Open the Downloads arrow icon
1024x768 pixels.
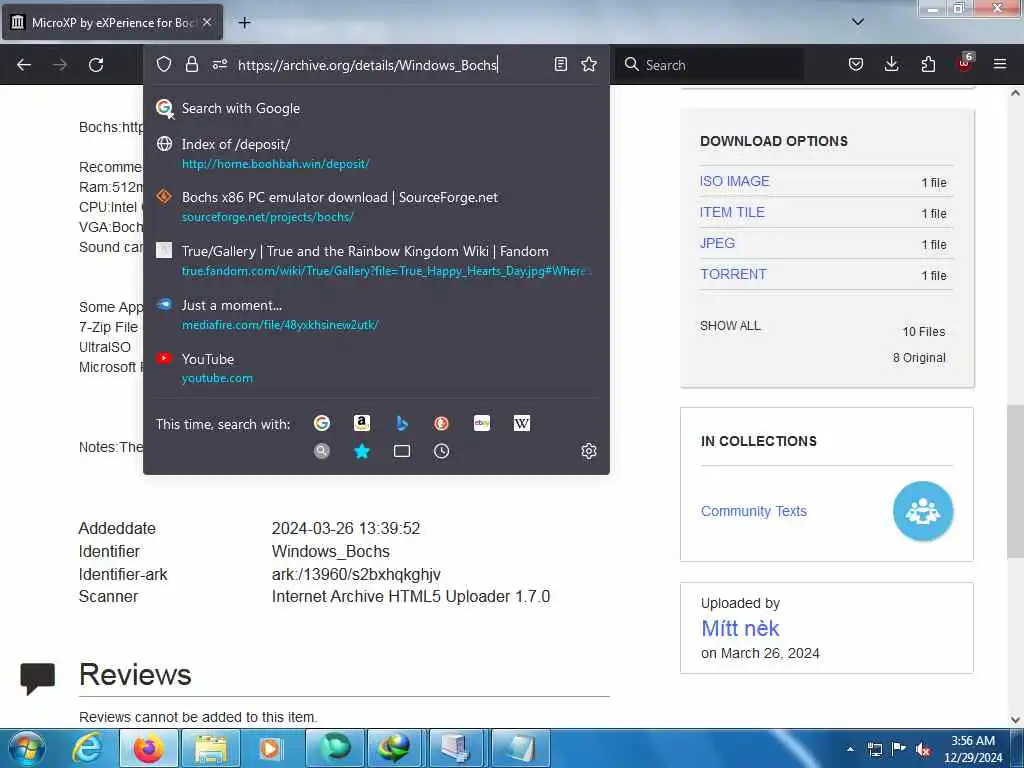tap(891, 64)
